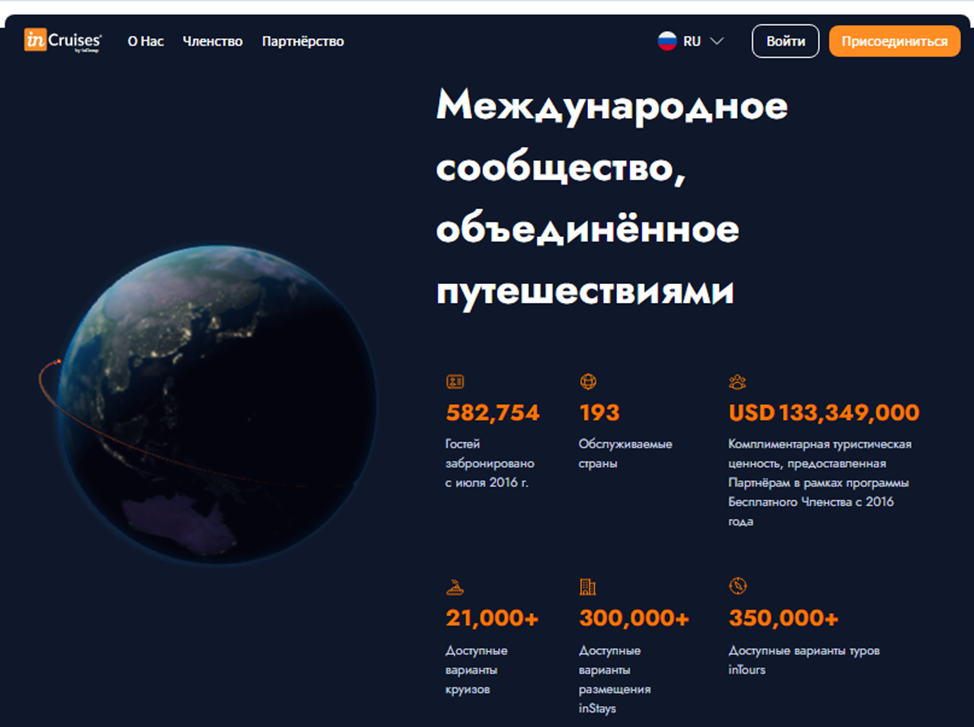Click the compass icon above 350,000+

738,586
